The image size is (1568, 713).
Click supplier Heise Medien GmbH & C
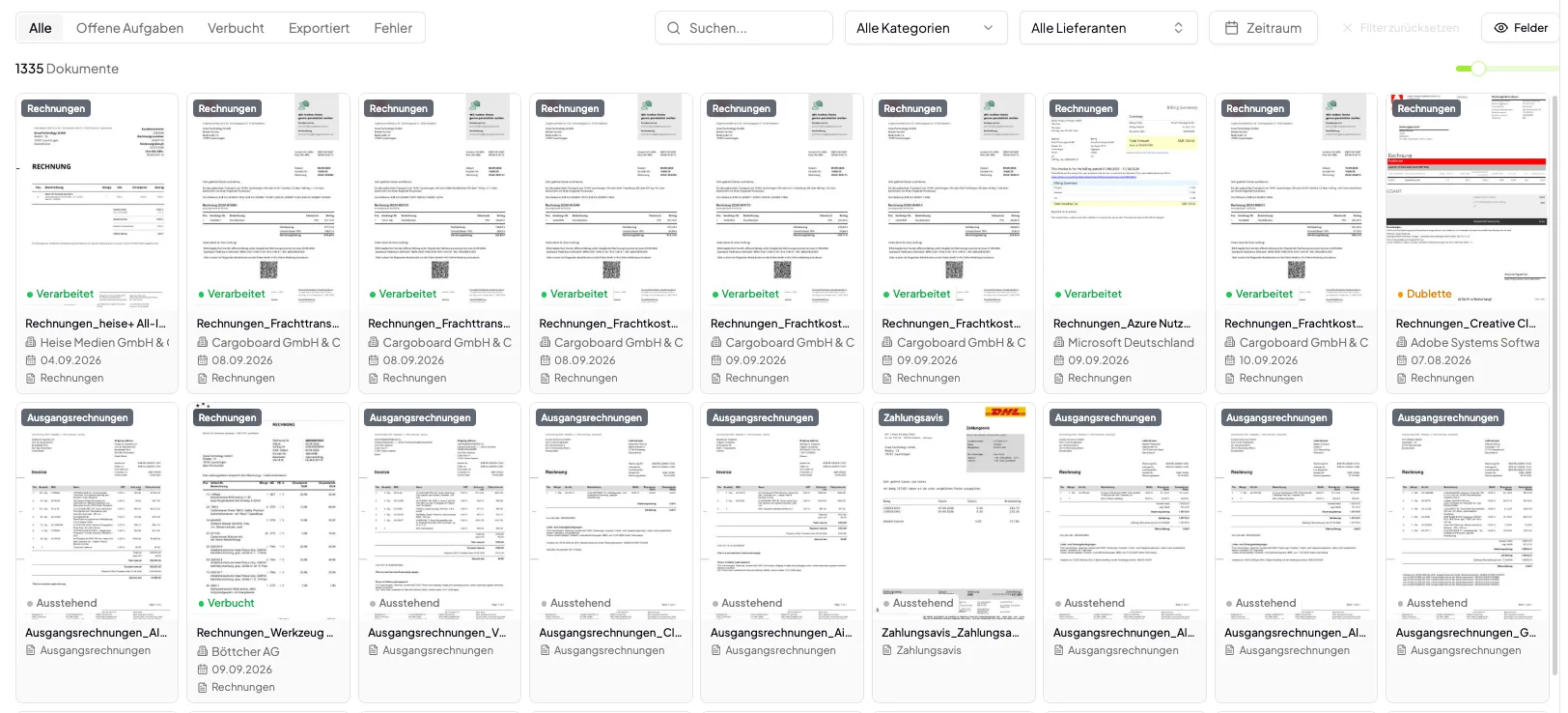point(104,342)
